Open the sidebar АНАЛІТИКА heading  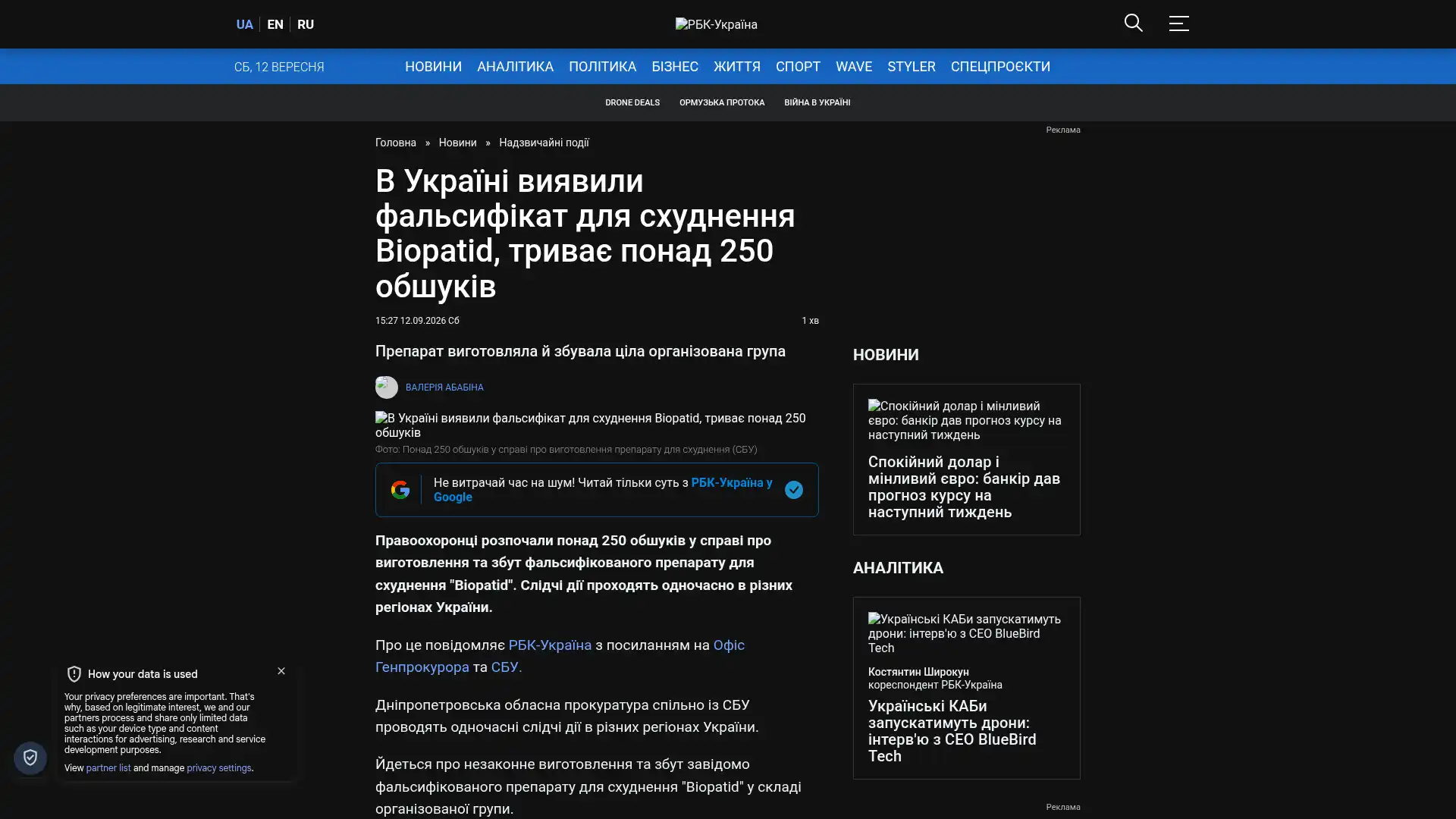tap(898, 568)
